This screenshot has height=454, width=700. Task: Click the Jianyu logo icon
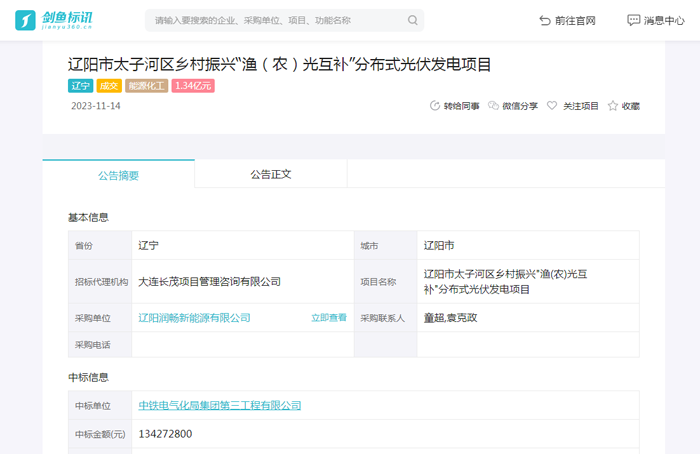(x=25, y=20)
